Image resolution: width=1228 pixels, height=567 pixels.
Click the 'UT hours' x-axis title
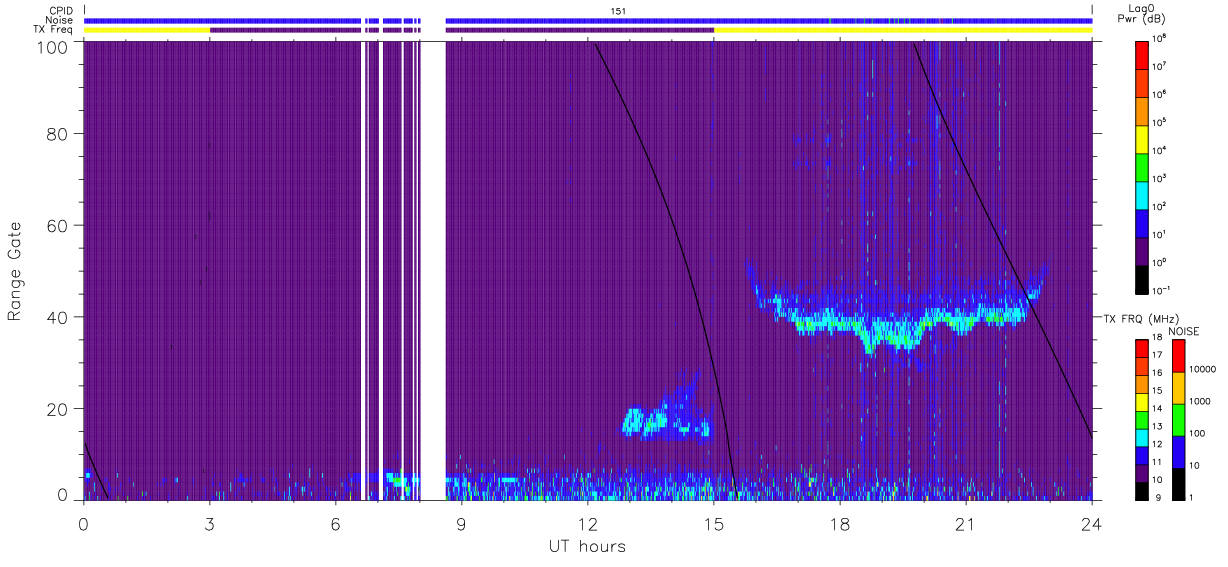pos(587,547)
